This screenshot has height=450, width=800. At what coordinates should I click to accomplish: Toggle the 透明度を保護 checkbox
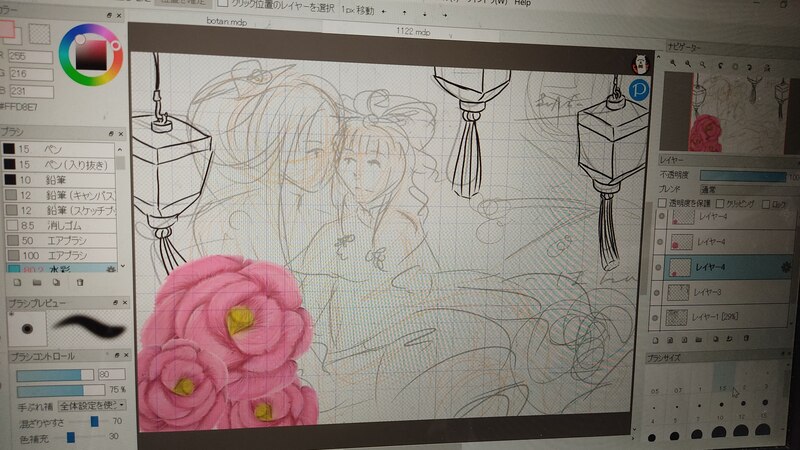coord(662,203)
